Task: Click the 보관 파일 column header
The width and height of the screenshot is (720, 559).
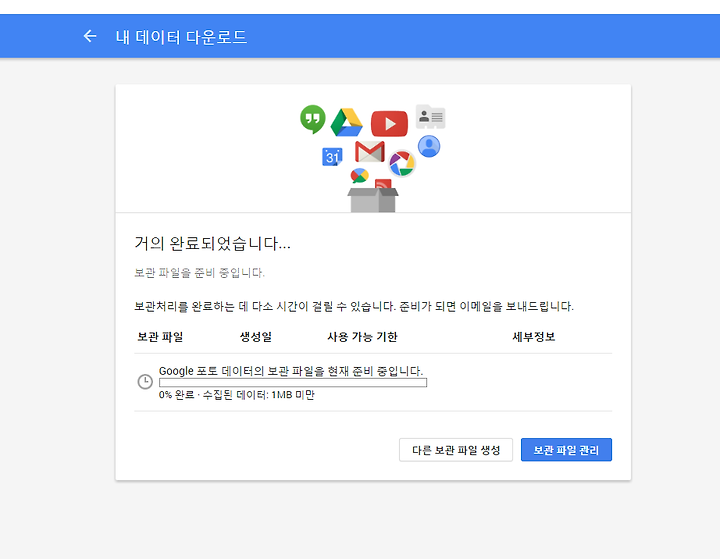Action: (x=160, y=337)
